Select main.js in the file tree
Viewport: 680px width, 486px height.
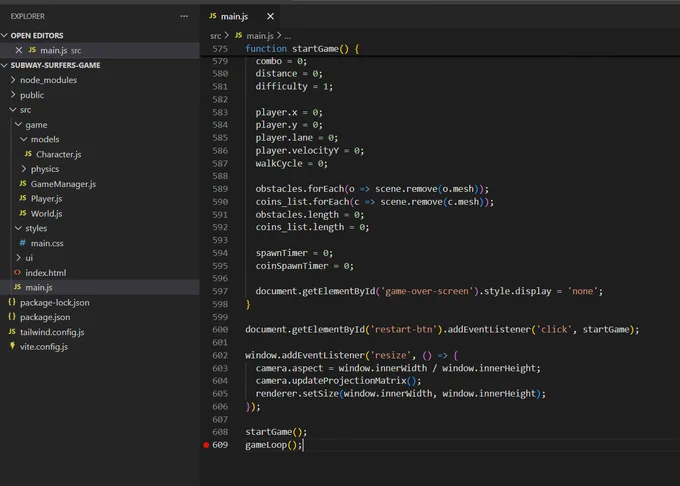coord(100,287)
